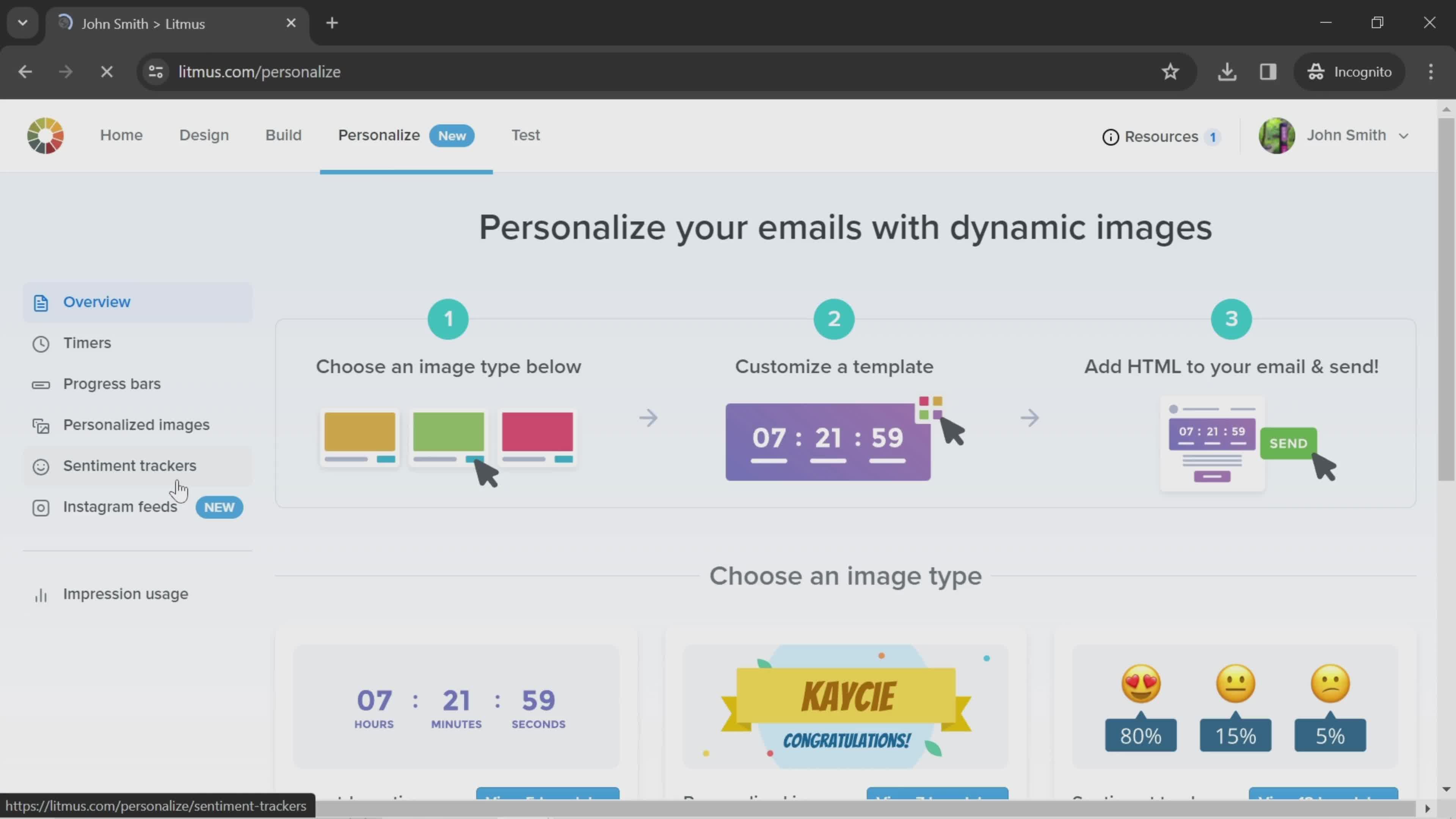
Task: Select the Litmus logo home icon
Action: click(45, 135)
